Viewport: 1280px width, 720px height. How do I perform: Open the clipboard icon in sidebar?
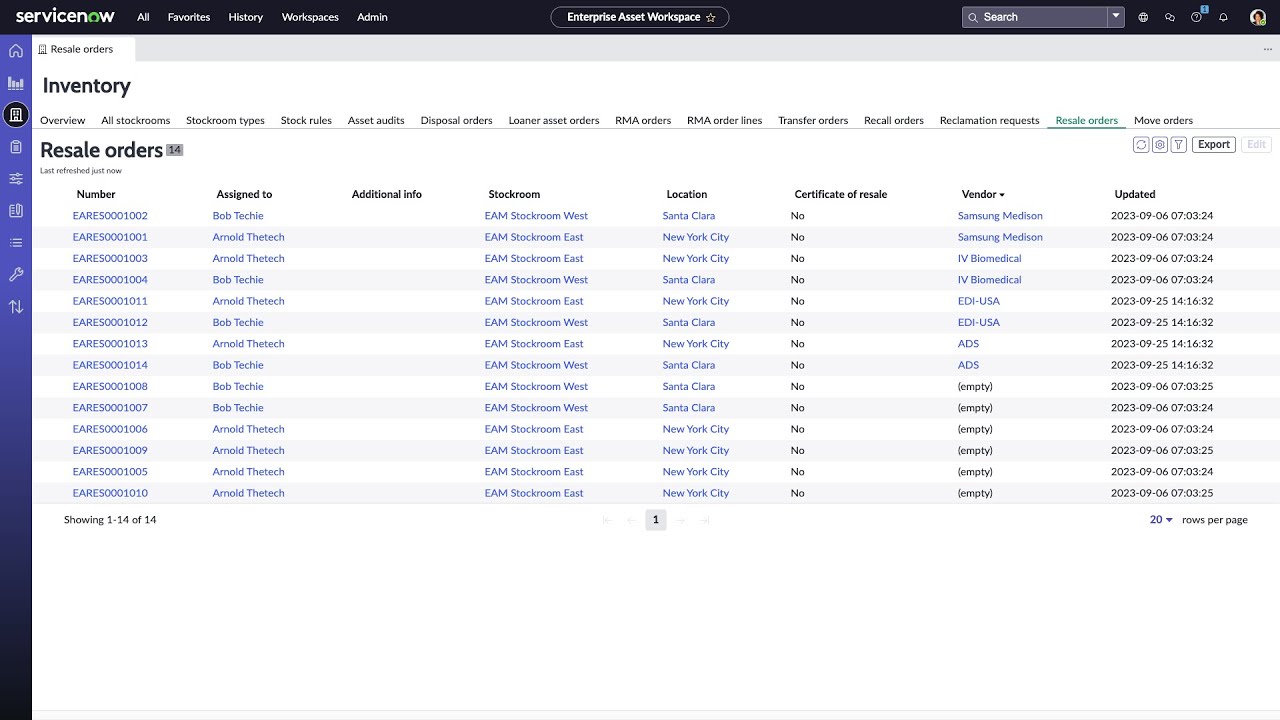click(x=16, y=147)
